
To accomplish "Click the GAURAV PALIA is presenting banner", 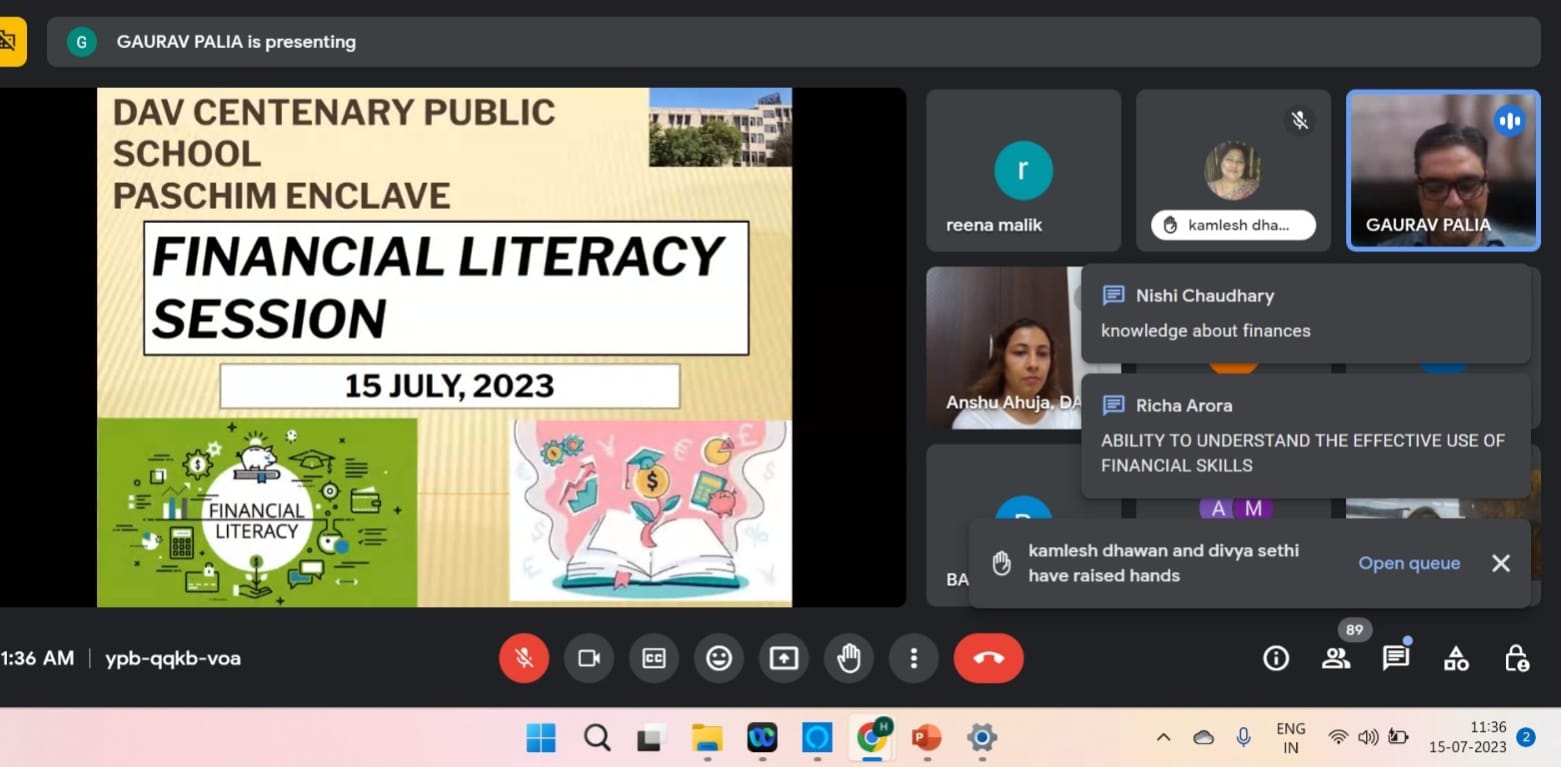I will pos(794,42).
